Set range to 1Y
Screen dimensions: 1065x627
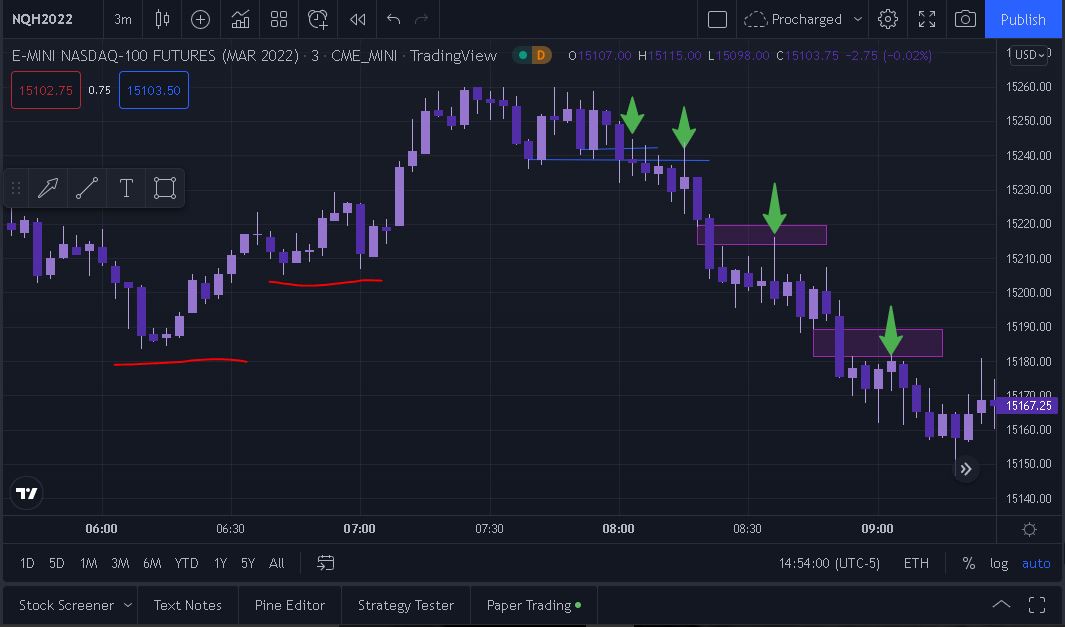click(220, 563)
